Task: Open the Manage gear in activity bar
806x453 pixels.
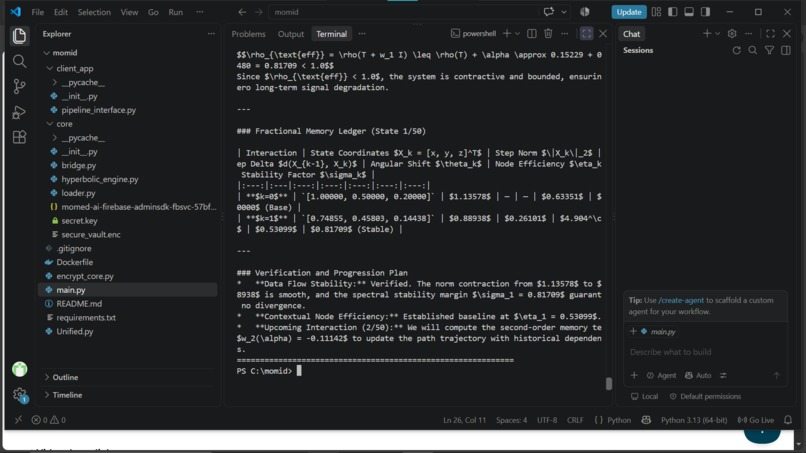Action: click(x=20, y=394)
